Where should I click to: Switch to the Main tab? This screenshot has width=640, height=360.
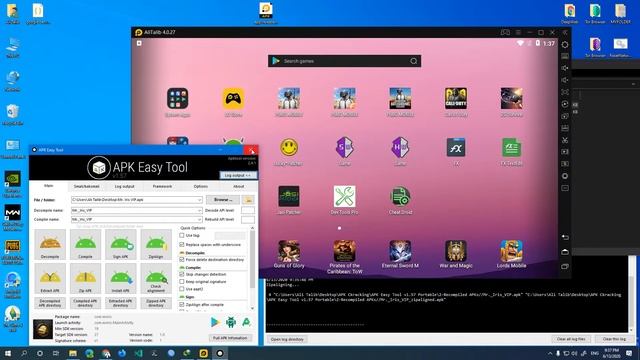(49, 186)
